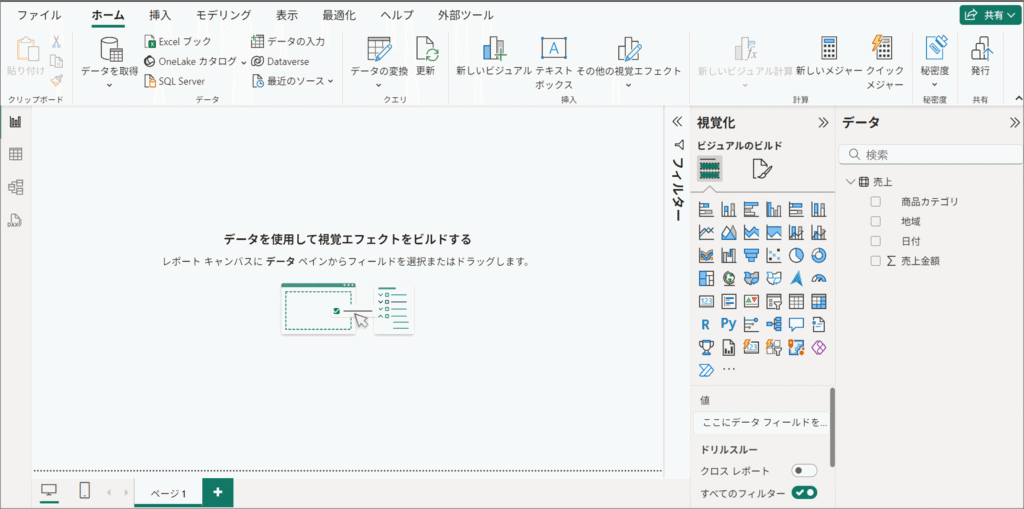Add a matrix visual
Image resolution: width=1024 pixels, height=509 pixels.
[818, 301]
